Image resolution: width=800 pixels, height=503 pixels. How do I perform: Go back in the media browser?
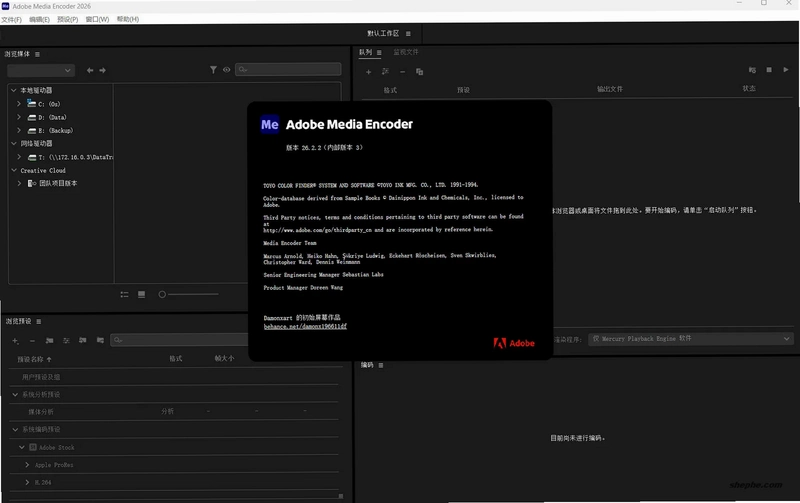point(90,70)
